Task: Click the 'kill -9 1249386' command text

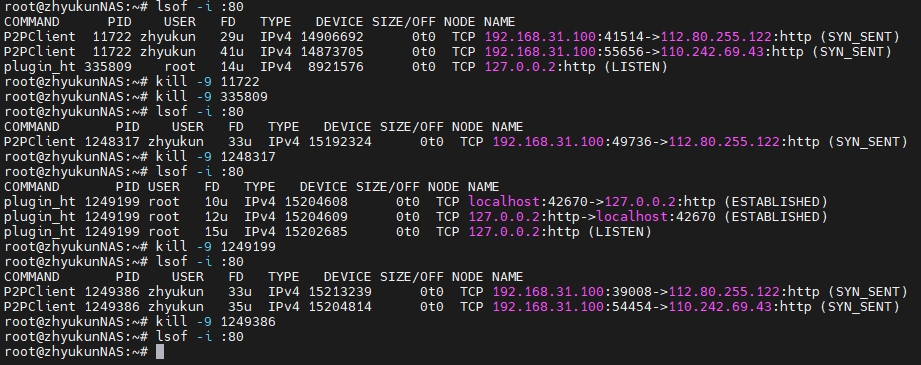Action: pos(216,322)
